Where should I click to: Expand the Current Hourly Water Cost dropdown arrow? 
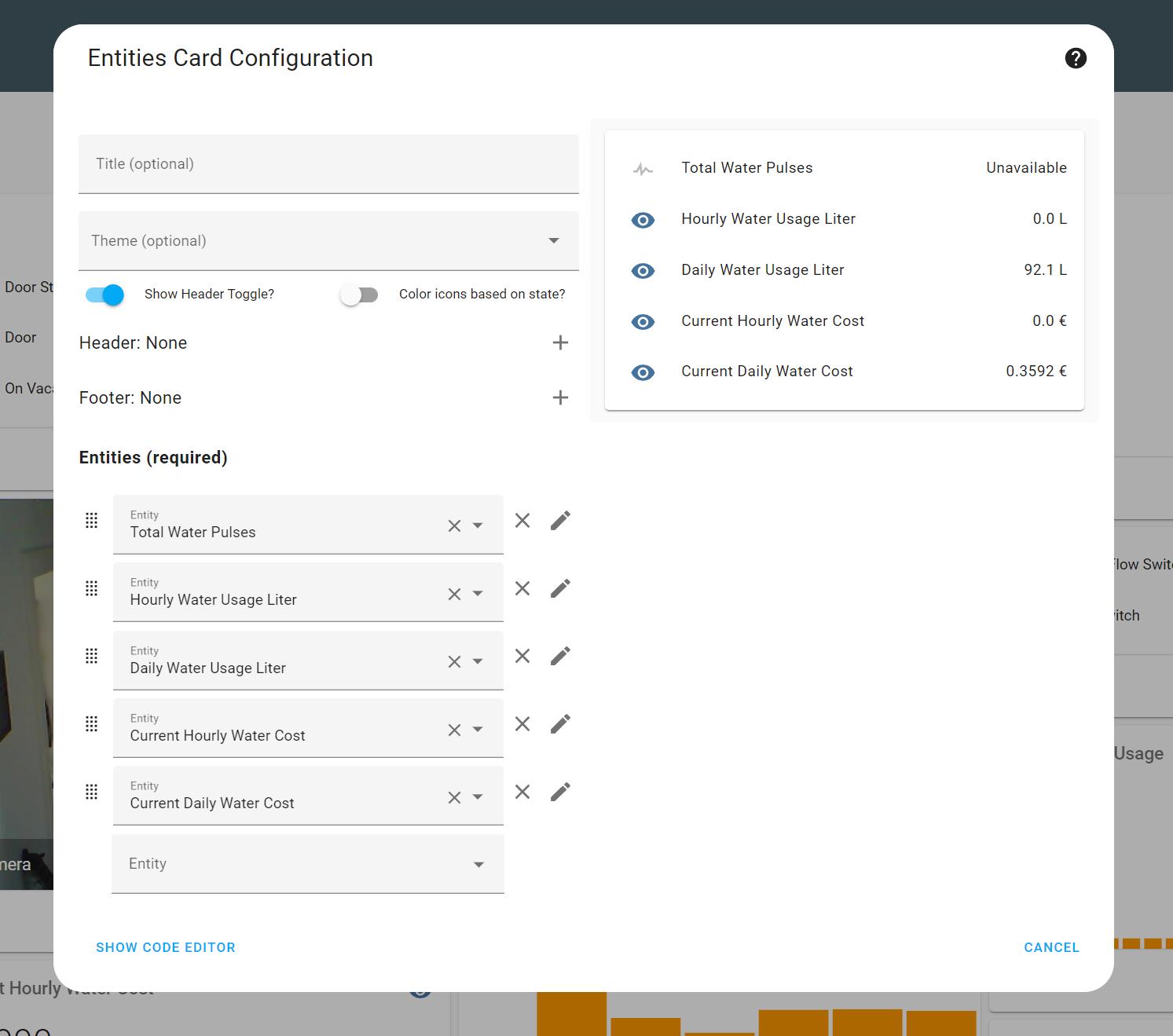coord(478,730)
